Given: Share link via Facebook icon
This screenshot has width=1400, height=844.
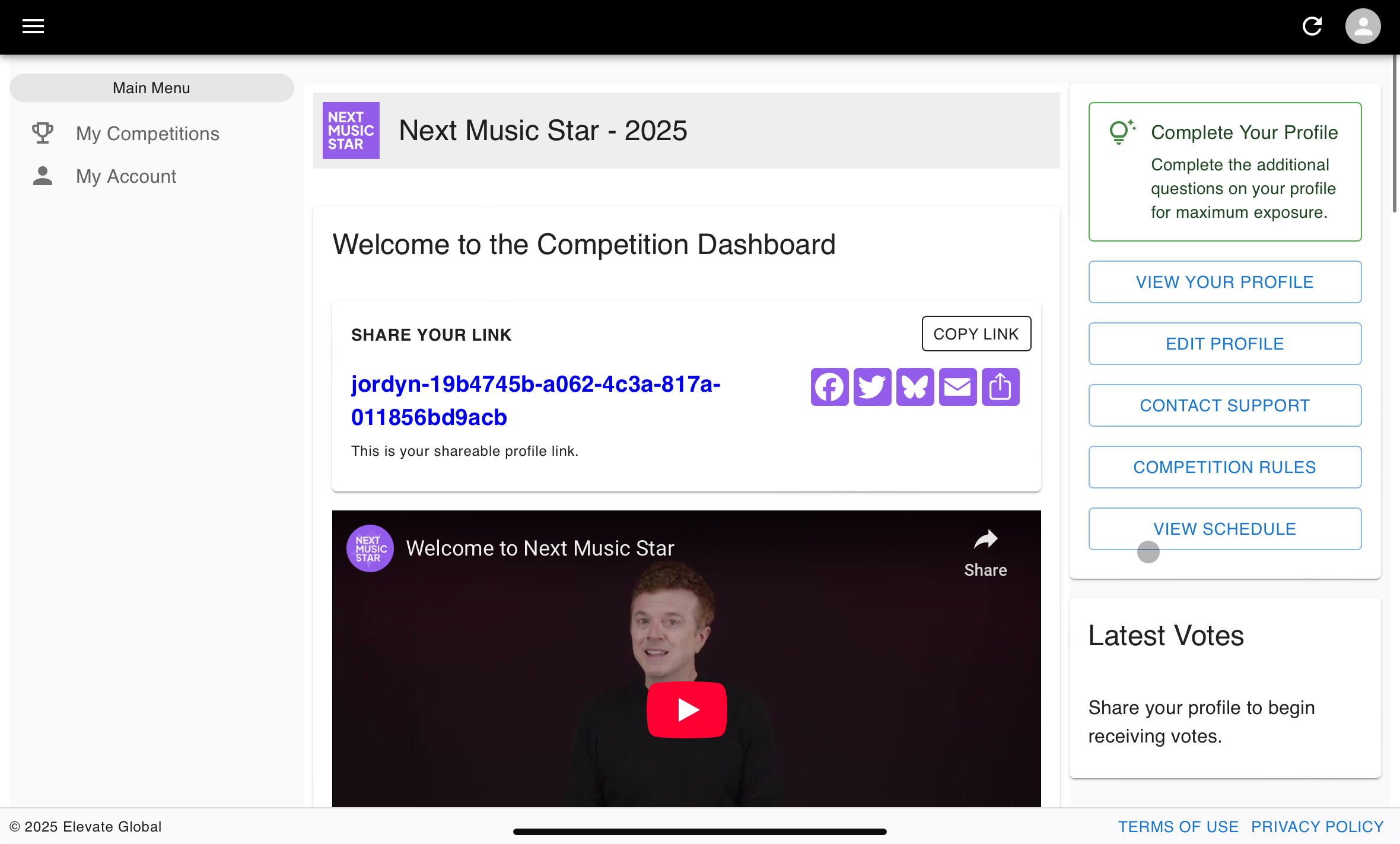Looking at the screenshot, I should coord(829,387).
